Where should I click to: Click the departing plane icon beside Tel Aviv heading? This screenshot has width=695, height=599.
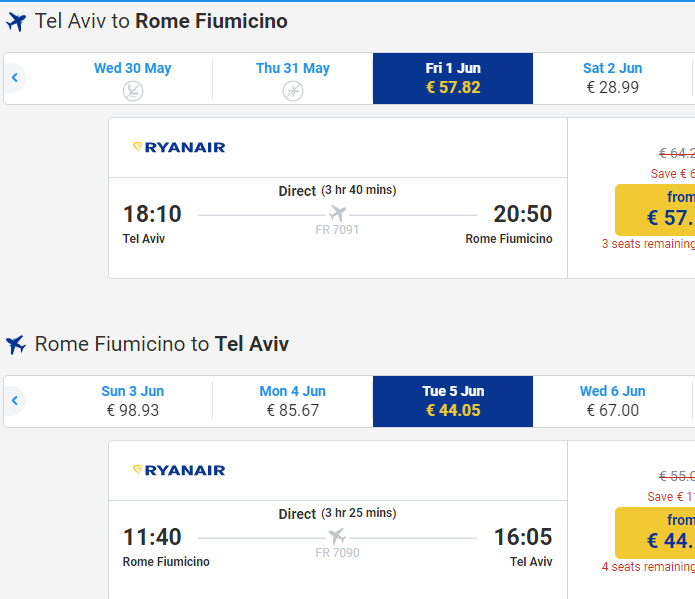(x=16, y=22)
